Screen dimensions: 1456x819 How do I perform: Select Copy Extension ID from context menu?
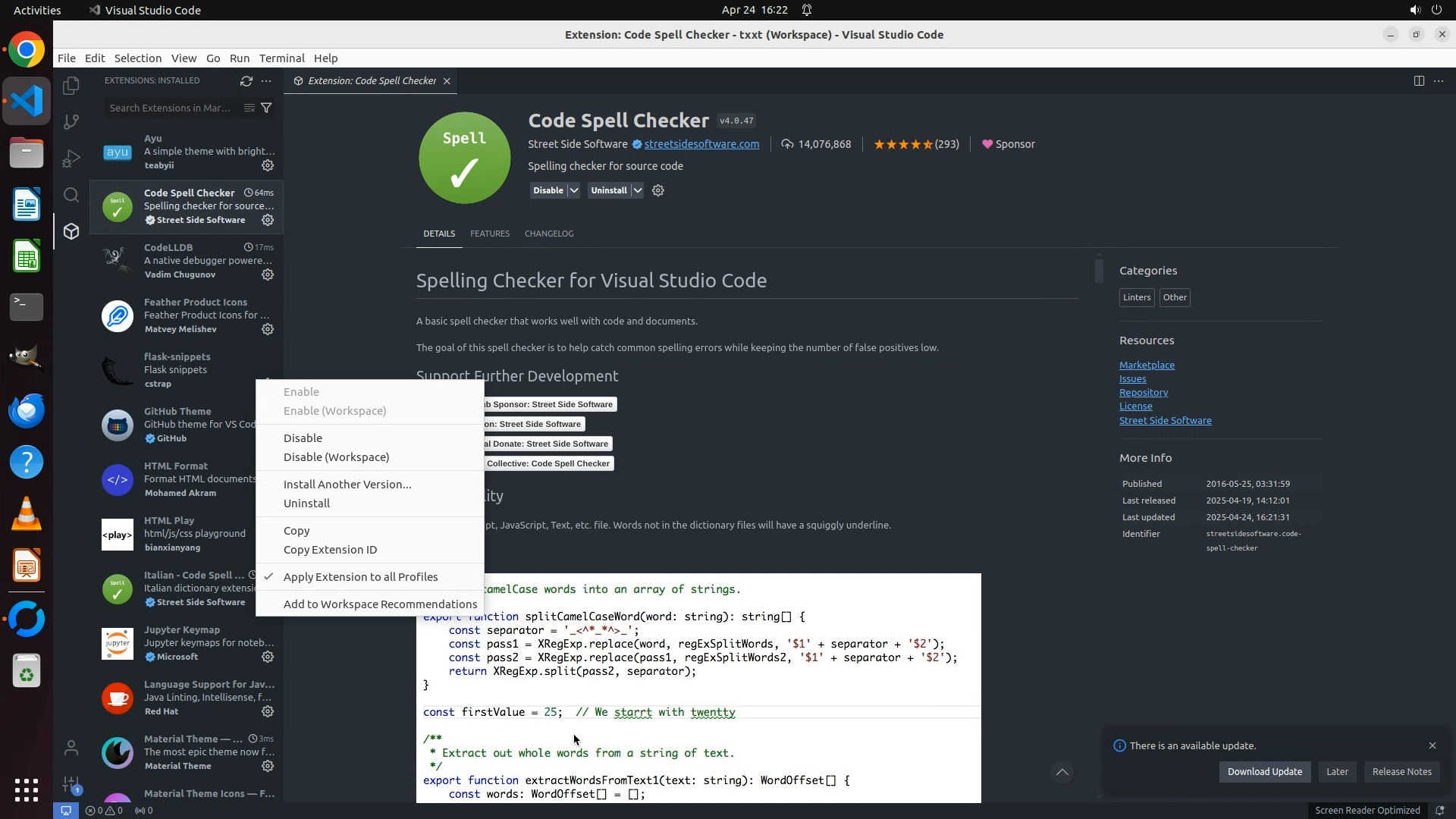(x=330, y=549)
